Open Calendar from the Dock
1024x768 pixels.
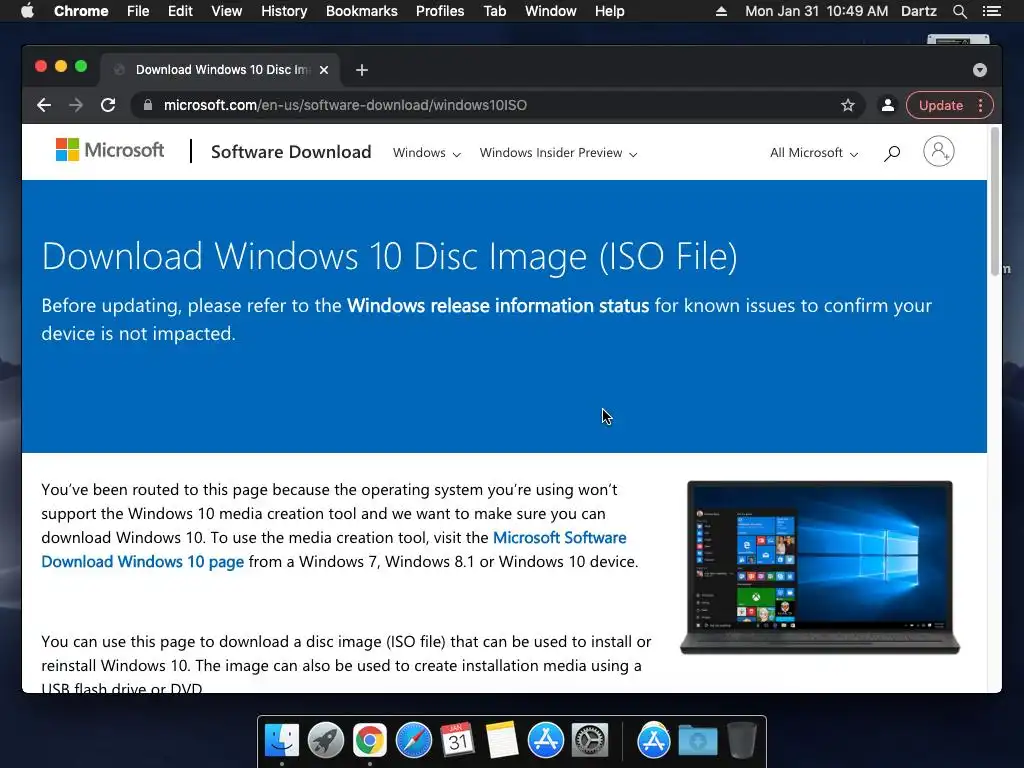tap(457, 740)
